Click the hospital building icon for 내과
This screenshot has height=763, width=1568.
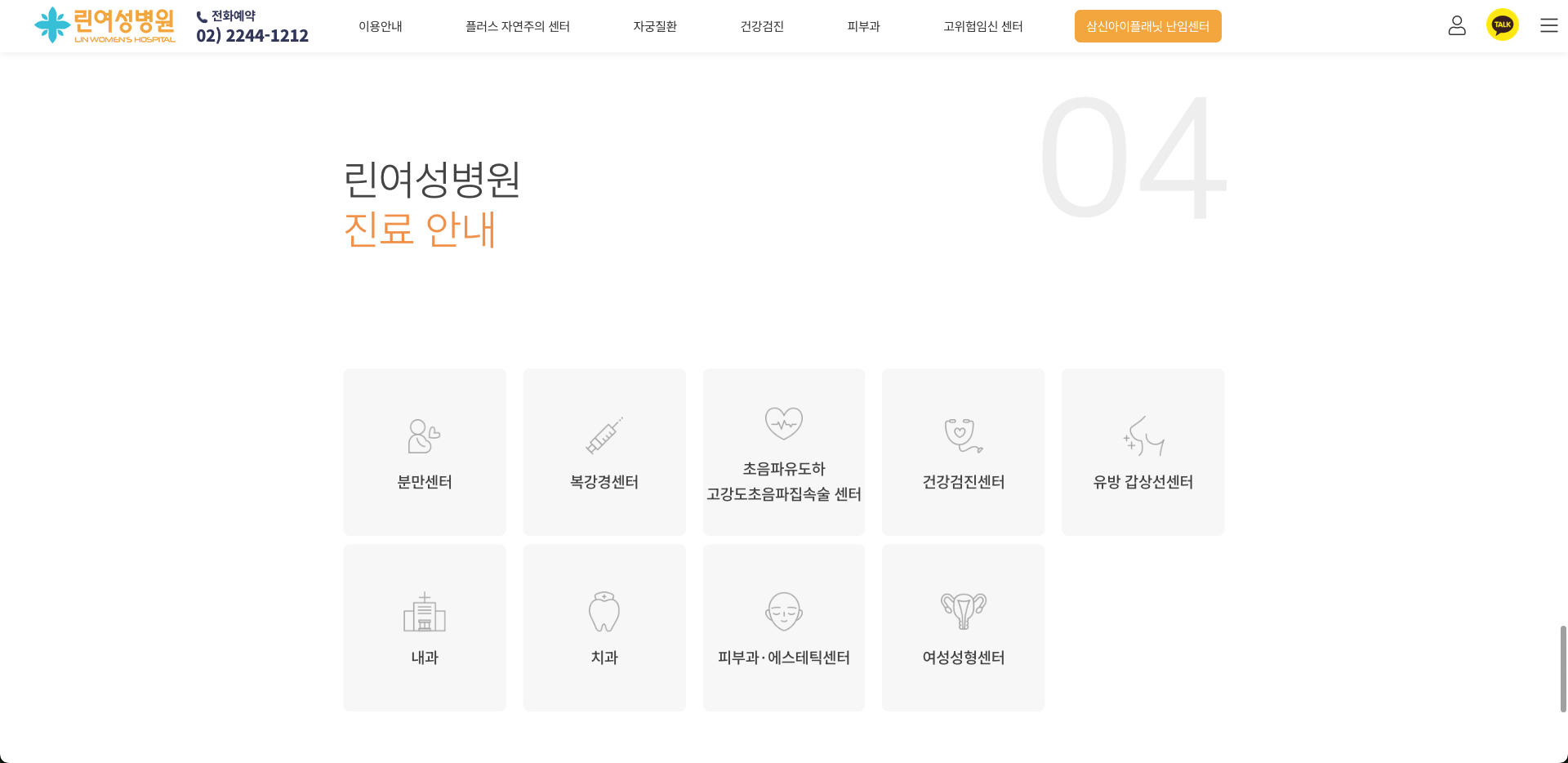pyautogui.click(x=425, y=612)
